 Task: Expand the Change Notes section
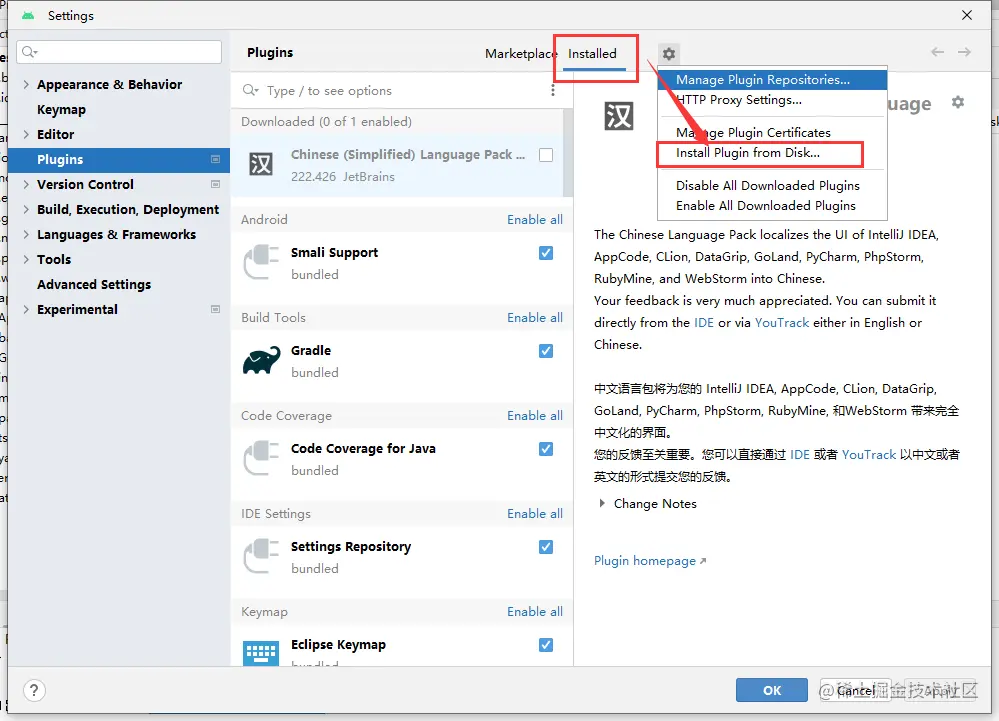(602, 503)
